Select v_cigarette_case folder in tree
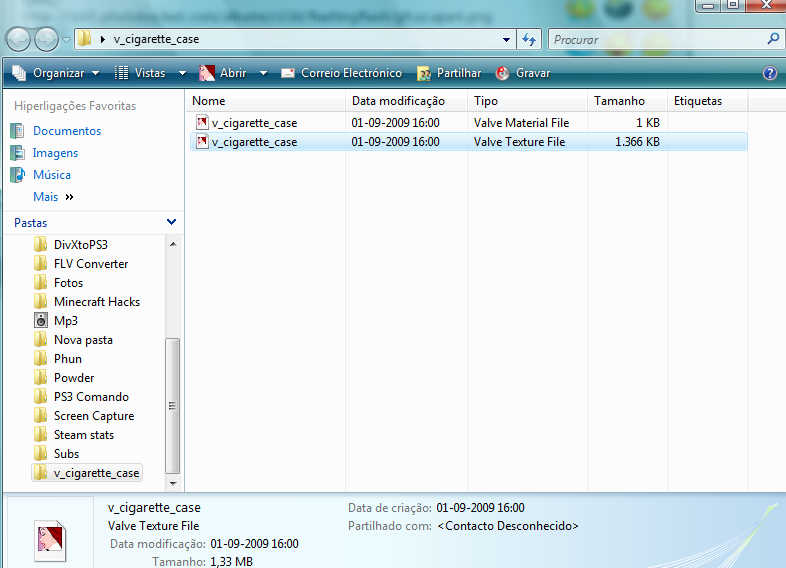786x568 pixels. (x=87, y=473)
